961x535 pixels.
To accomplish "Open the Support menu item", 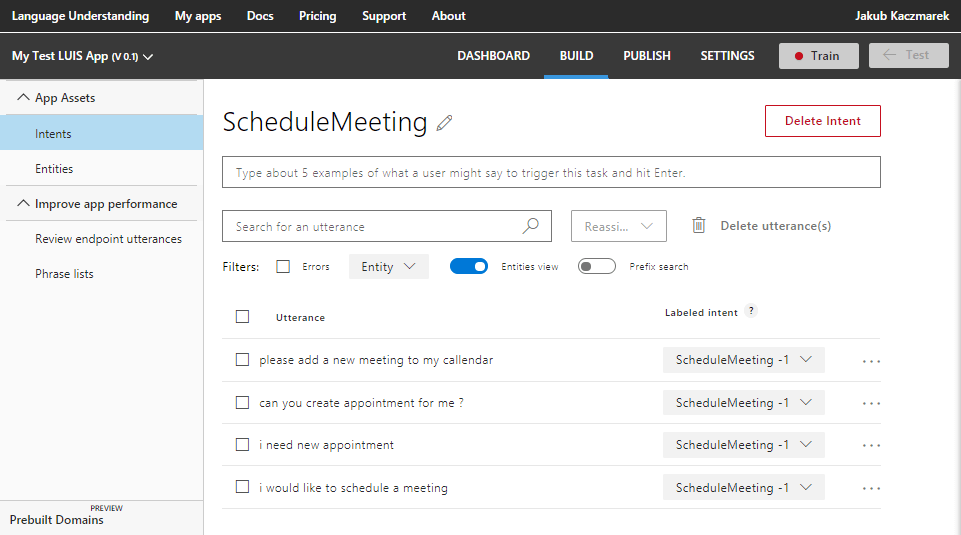I will (x=384, y=16).
